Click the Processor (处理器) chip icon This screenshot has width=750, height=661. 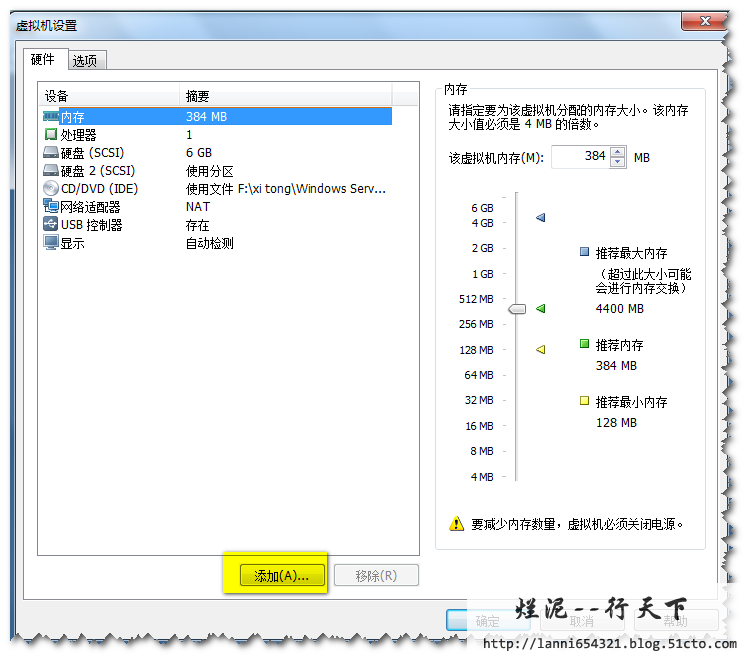point(51,135)
